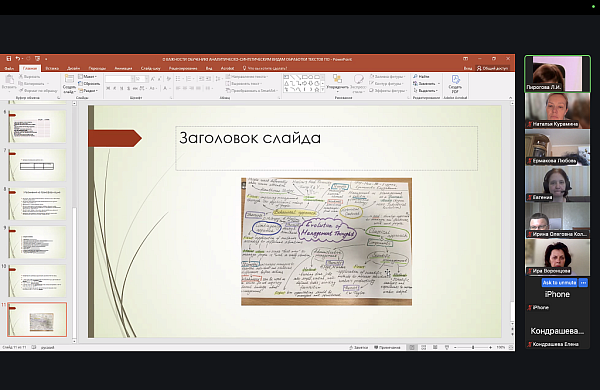Select slide 8 thumbnail in the panel

click(x=37, y=204)
